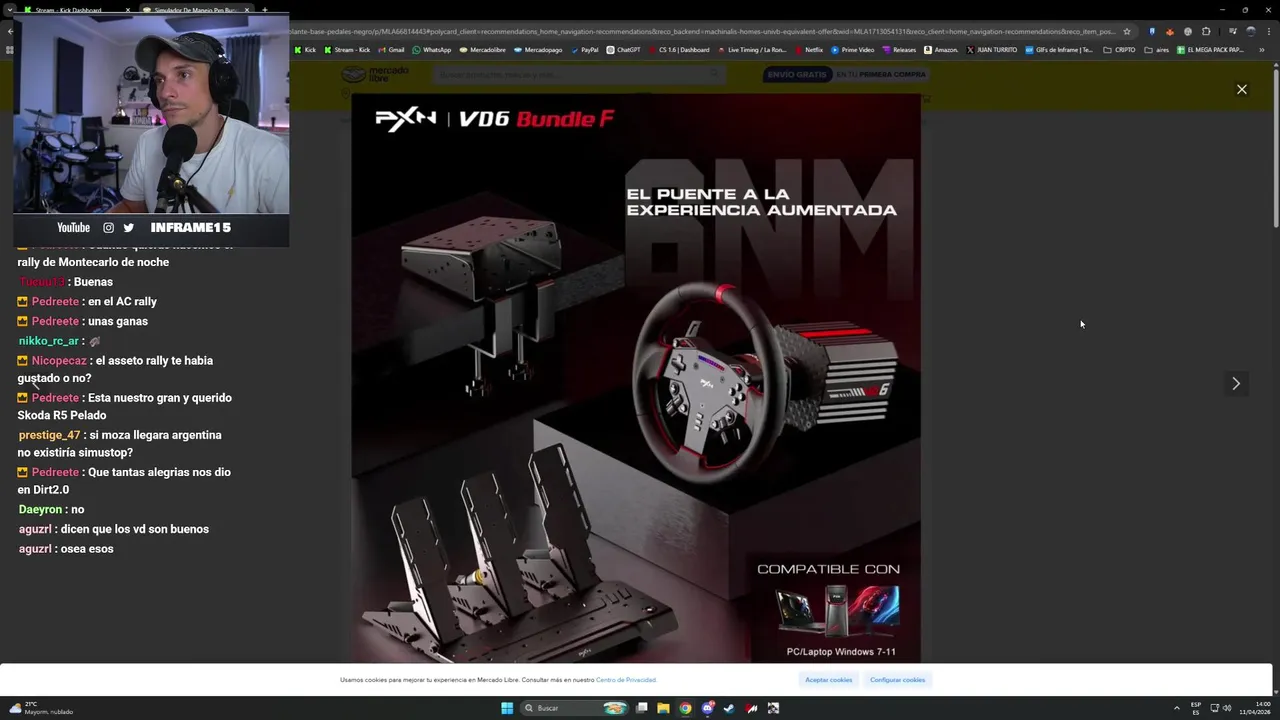Open Task View from the taskbar

642,708
